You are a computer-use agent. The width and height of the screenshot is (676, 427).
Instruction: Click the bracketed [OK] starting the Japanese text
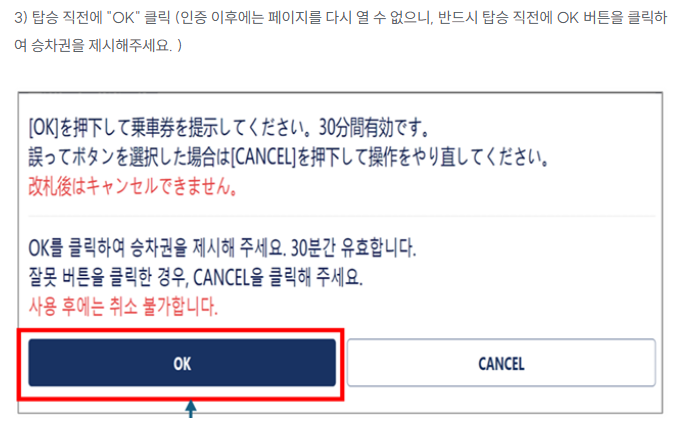[44, 127]
